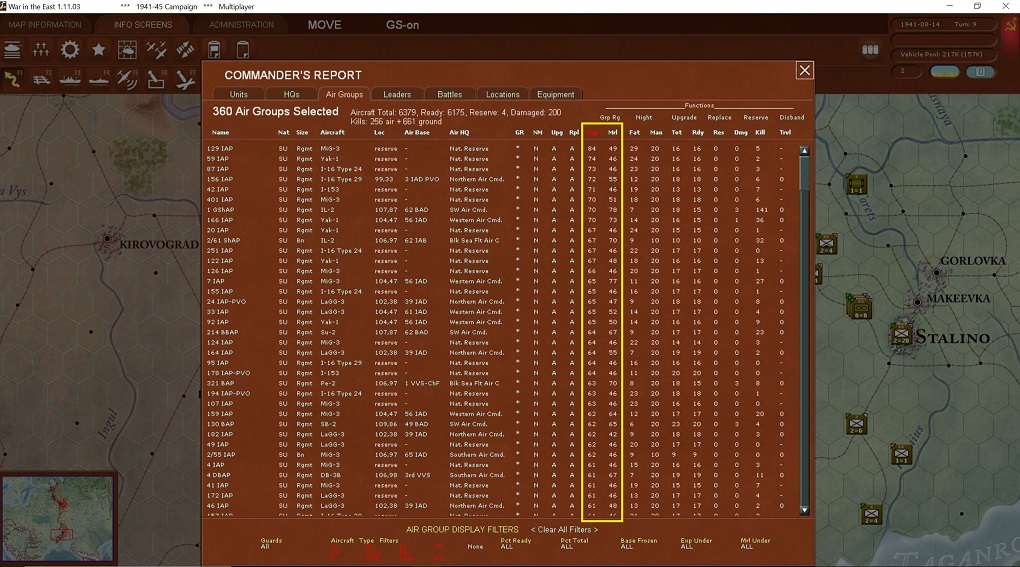The height and width of the screenshot is (567, 1020).
Task: Select the 4 DBAP air group name
Action: [x=218, y=475]
